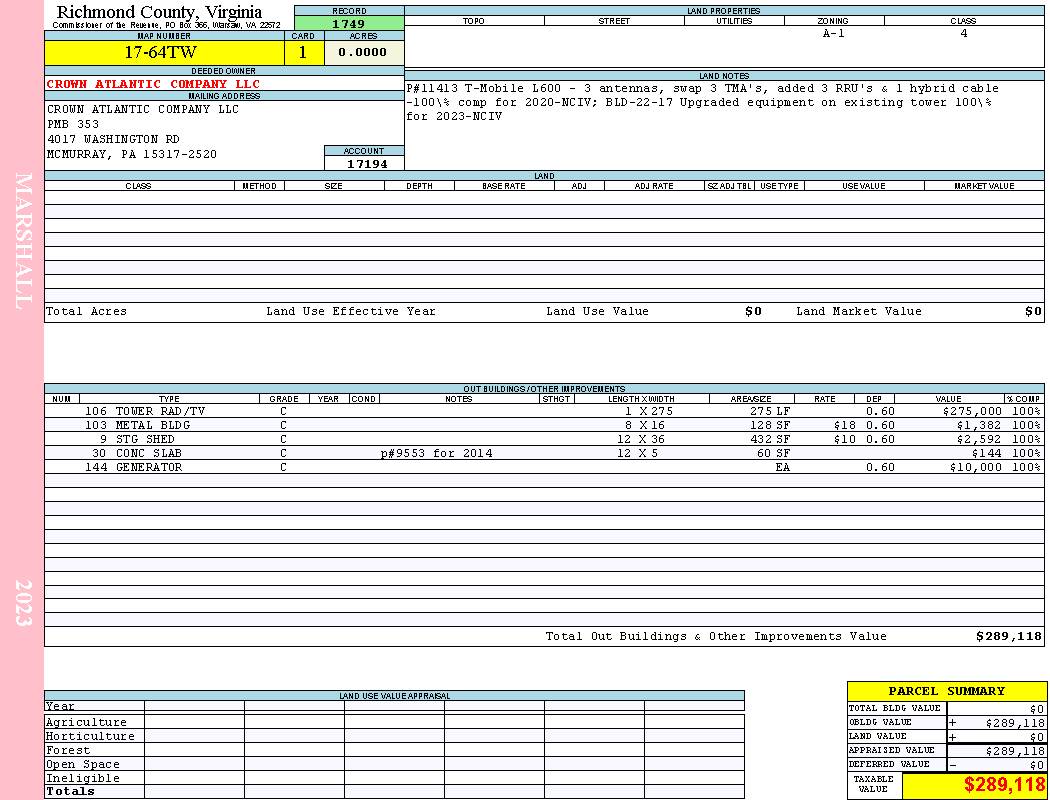Screen dimensions: 1050x800
Task: Click the Forest row label
Action: coord(68,750)
